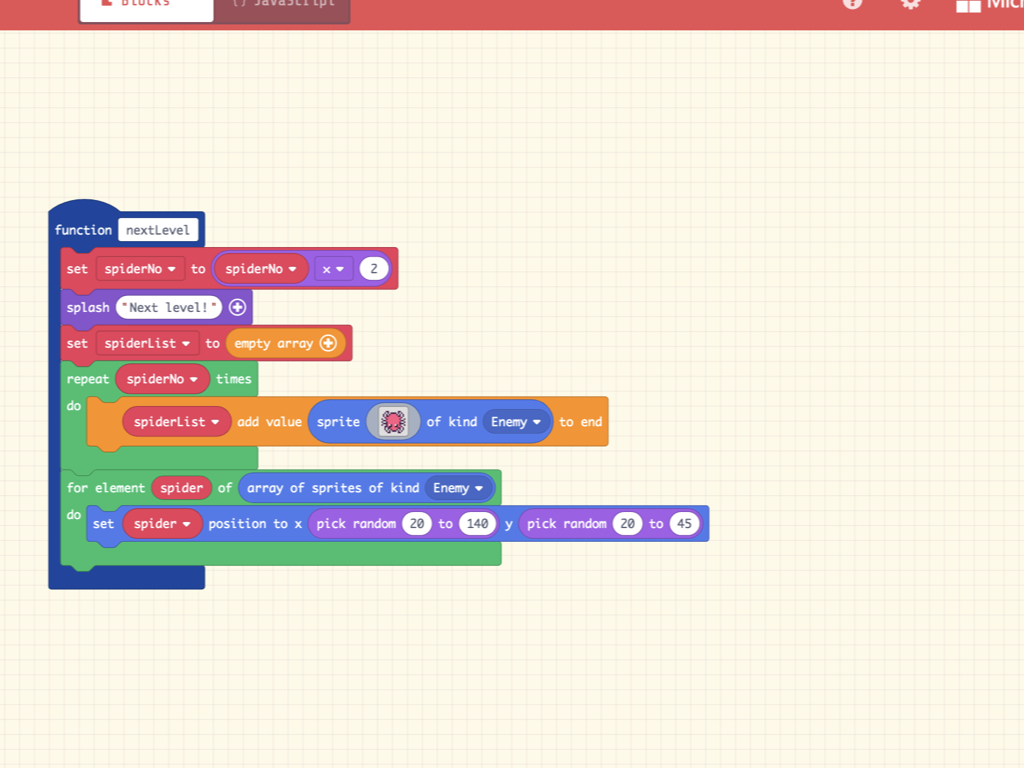Select the repeat block label
This screenshot has height=768, width=1024.
pos(88,379)
